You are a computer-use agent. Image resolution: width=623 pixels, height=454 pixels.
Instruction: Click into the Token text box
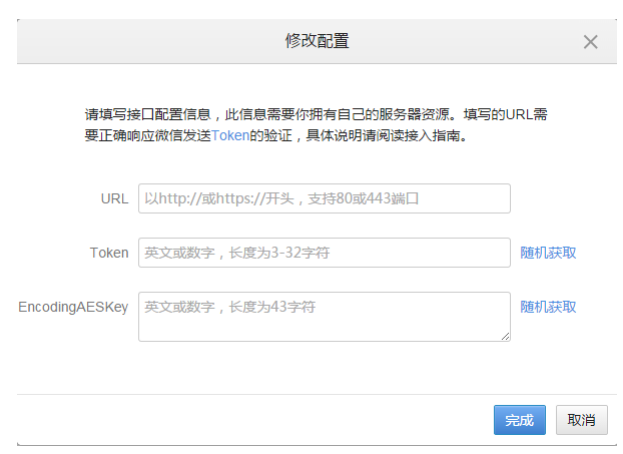pyautogui.click(x=324, y=252)
